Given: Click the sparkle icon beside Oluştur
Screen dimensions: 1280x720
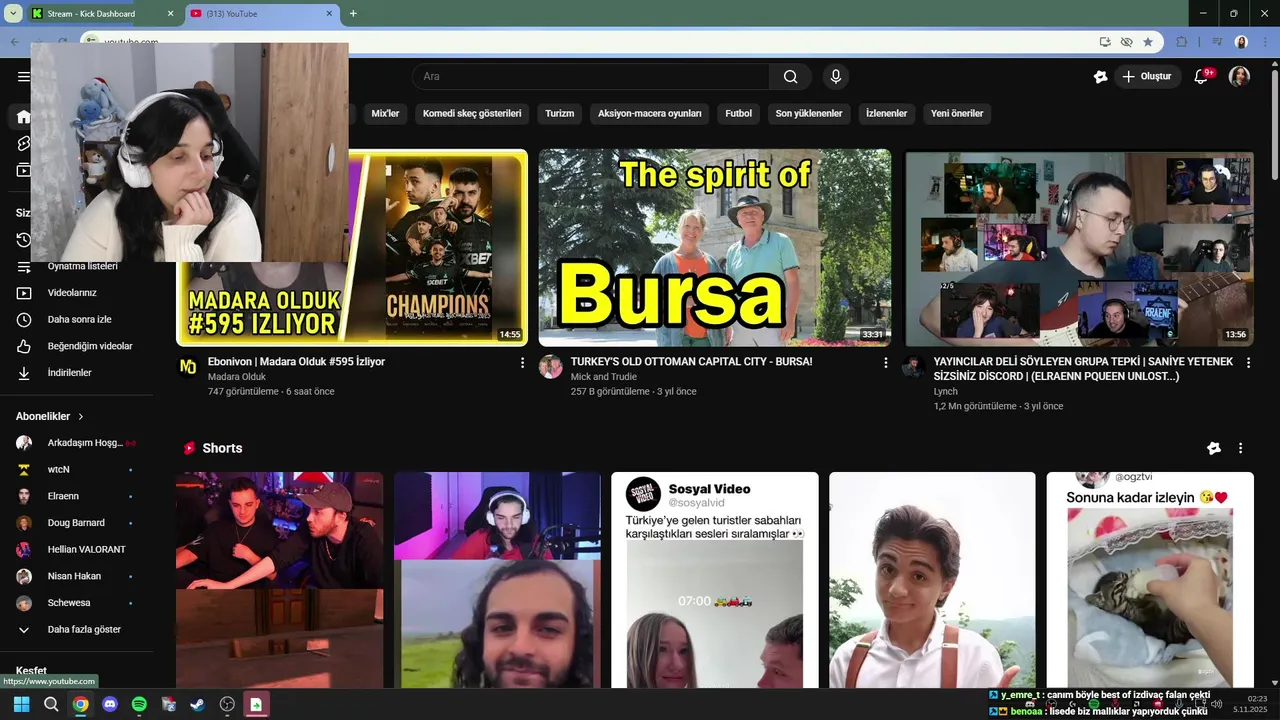Looking at the screenshot, I should pos(1100,76).
